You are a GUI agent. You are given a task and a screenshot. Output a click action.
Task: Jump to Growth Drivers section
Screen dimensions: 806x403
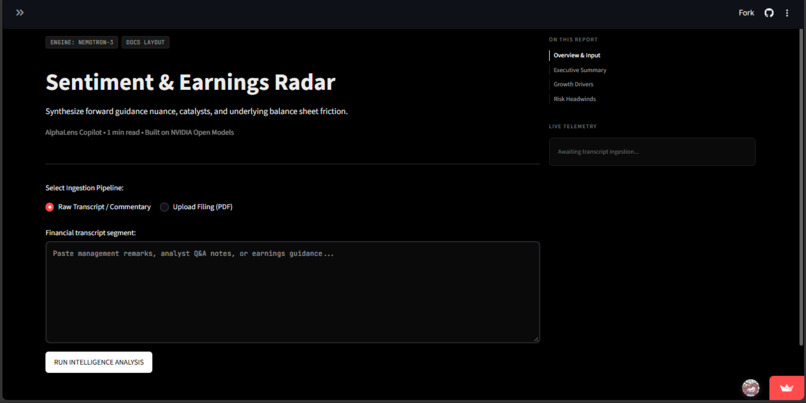[x=573, y=84]
